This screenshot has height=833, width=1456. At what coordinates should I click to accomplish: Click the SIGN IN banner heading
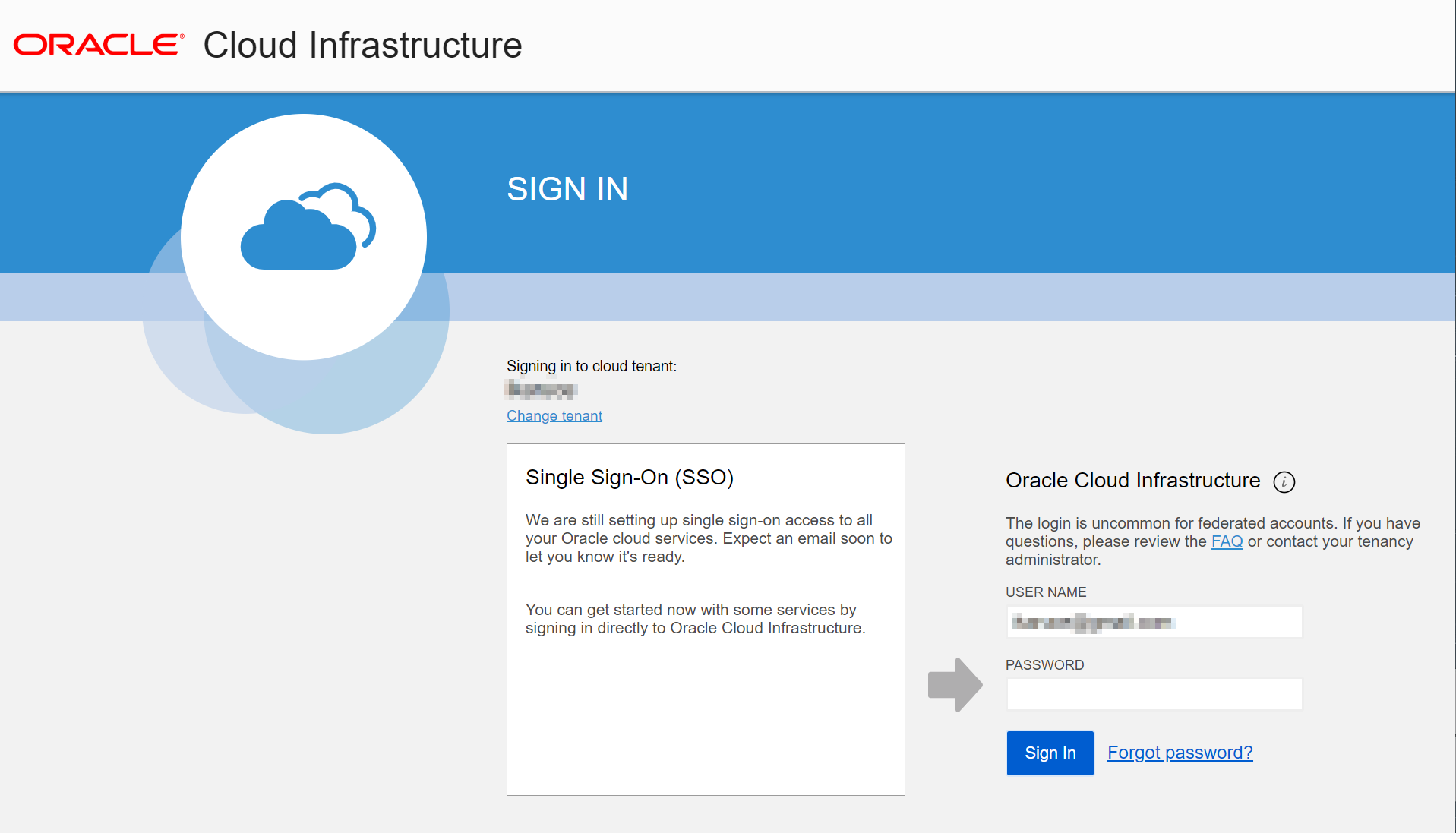[x=567, y=189]
